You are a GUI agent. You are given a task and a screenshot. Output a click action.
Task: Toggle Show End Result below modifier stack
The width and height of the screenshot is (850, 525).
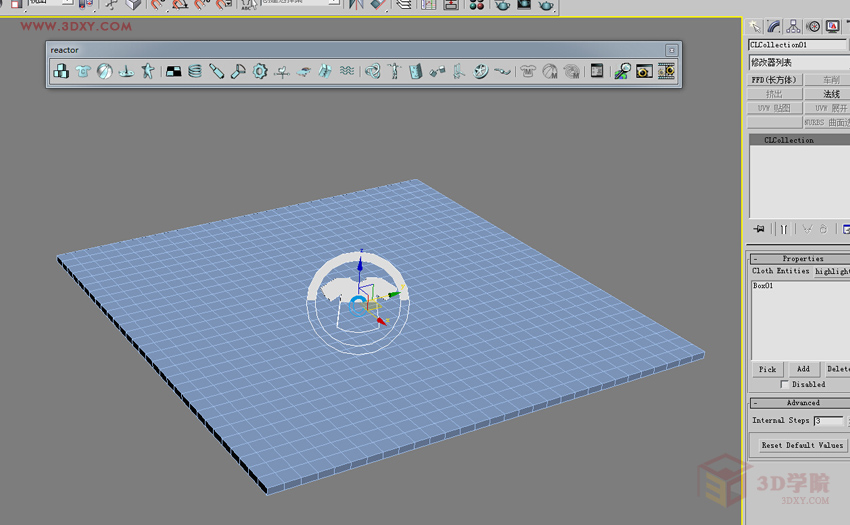(785, 229)
